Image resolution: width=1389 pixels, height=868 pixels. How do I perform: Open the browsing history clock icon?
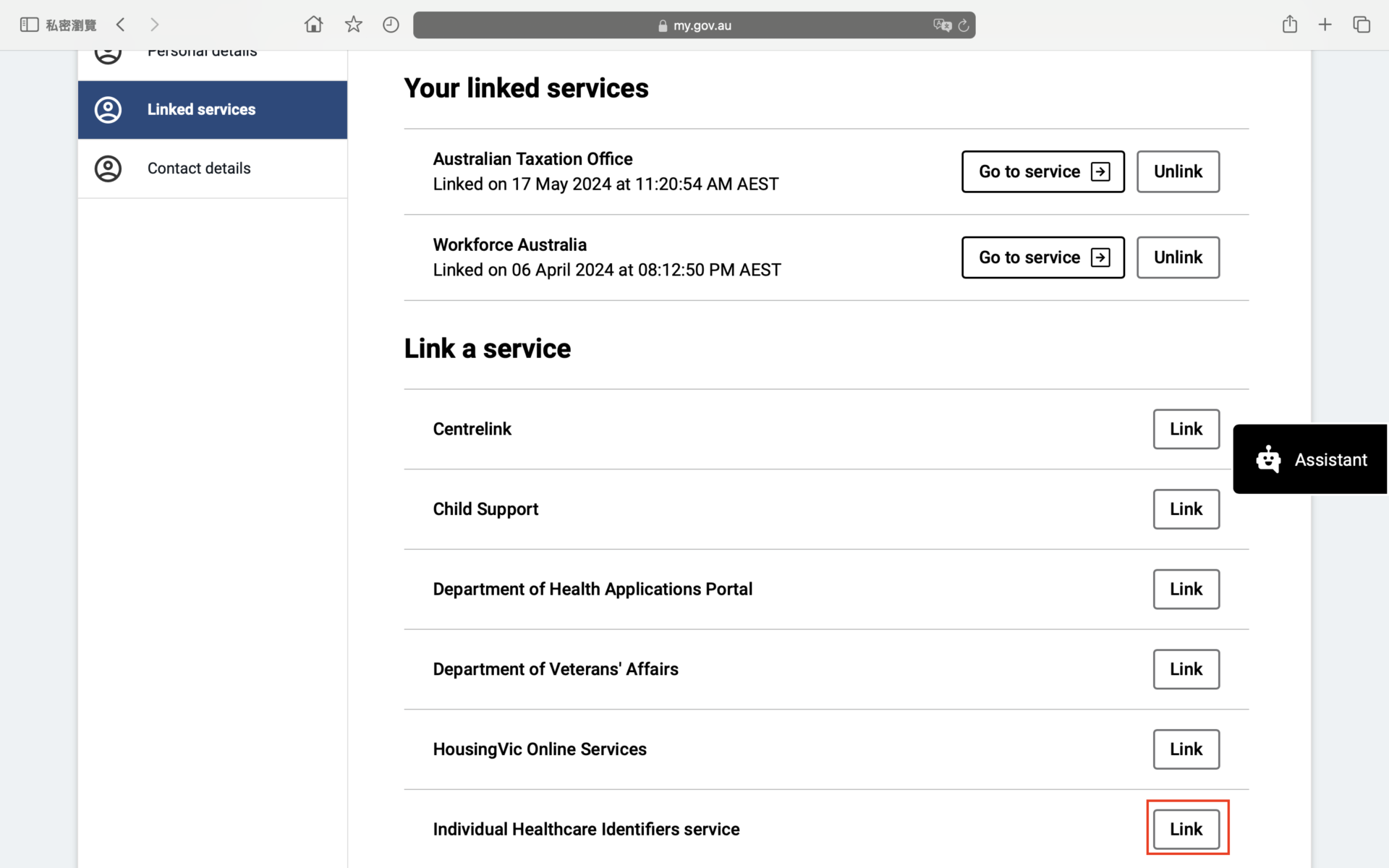click(x=391, y=25)
